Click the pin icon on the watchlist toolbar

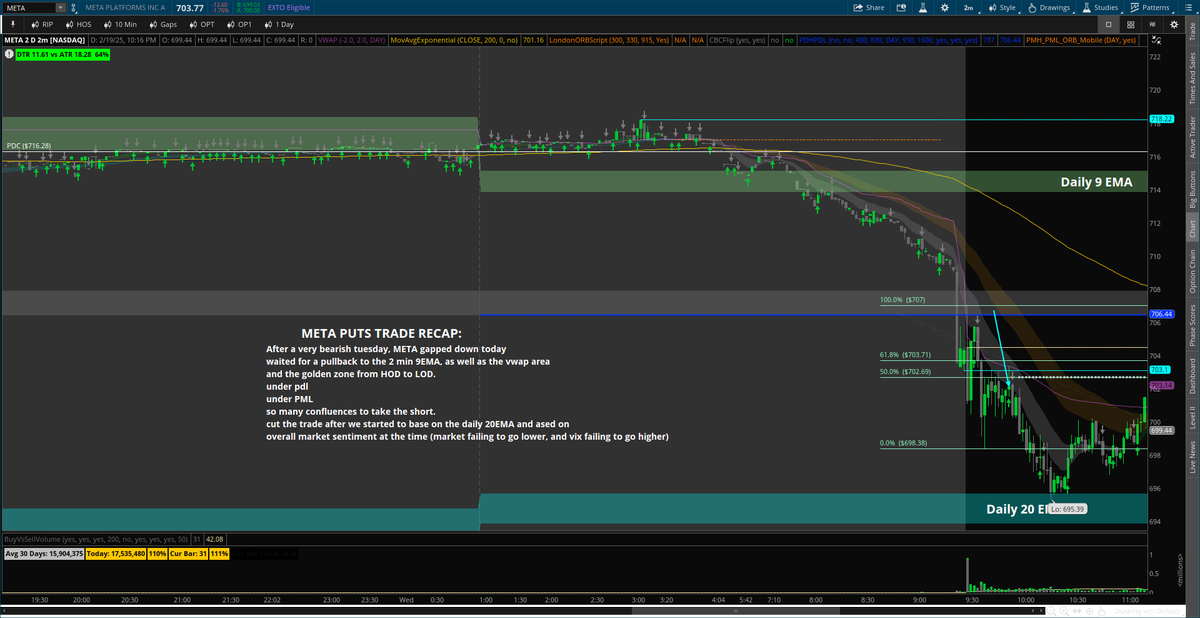[x=13, y=24]
